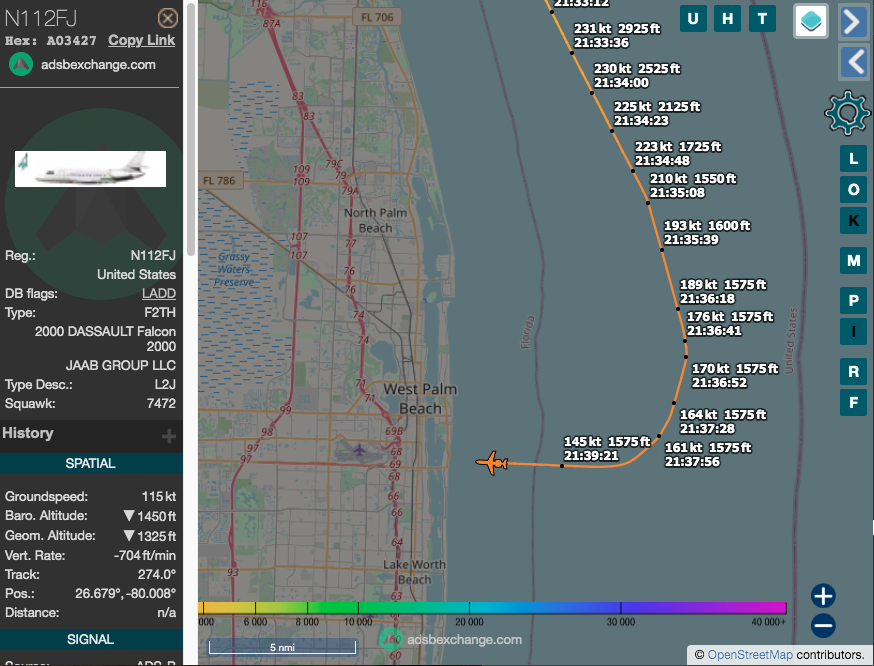
Task: Click the Type Desc. value L2J
Action: [165, 385]
